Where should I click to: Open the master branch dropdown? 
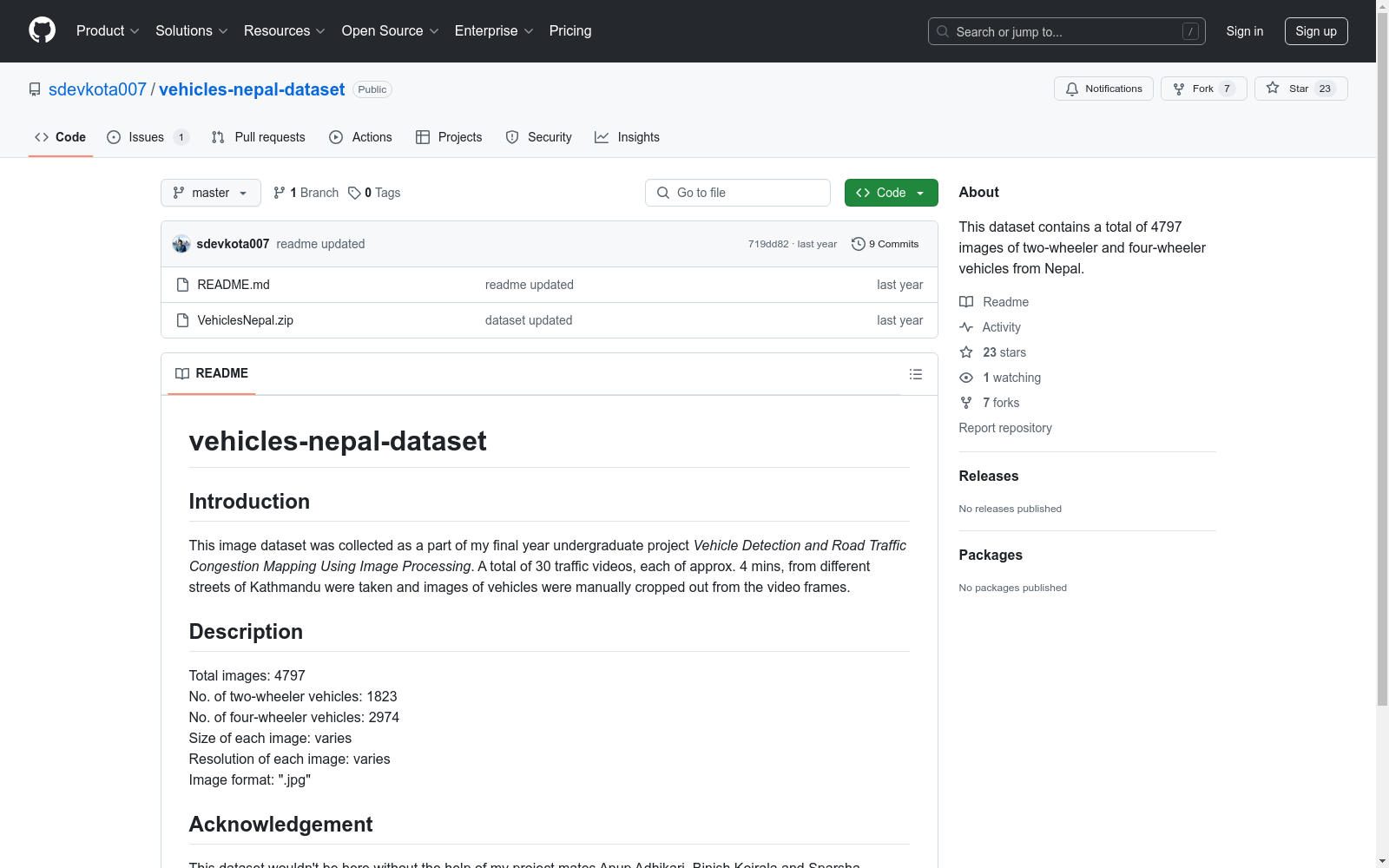click(x=211, y=193)
